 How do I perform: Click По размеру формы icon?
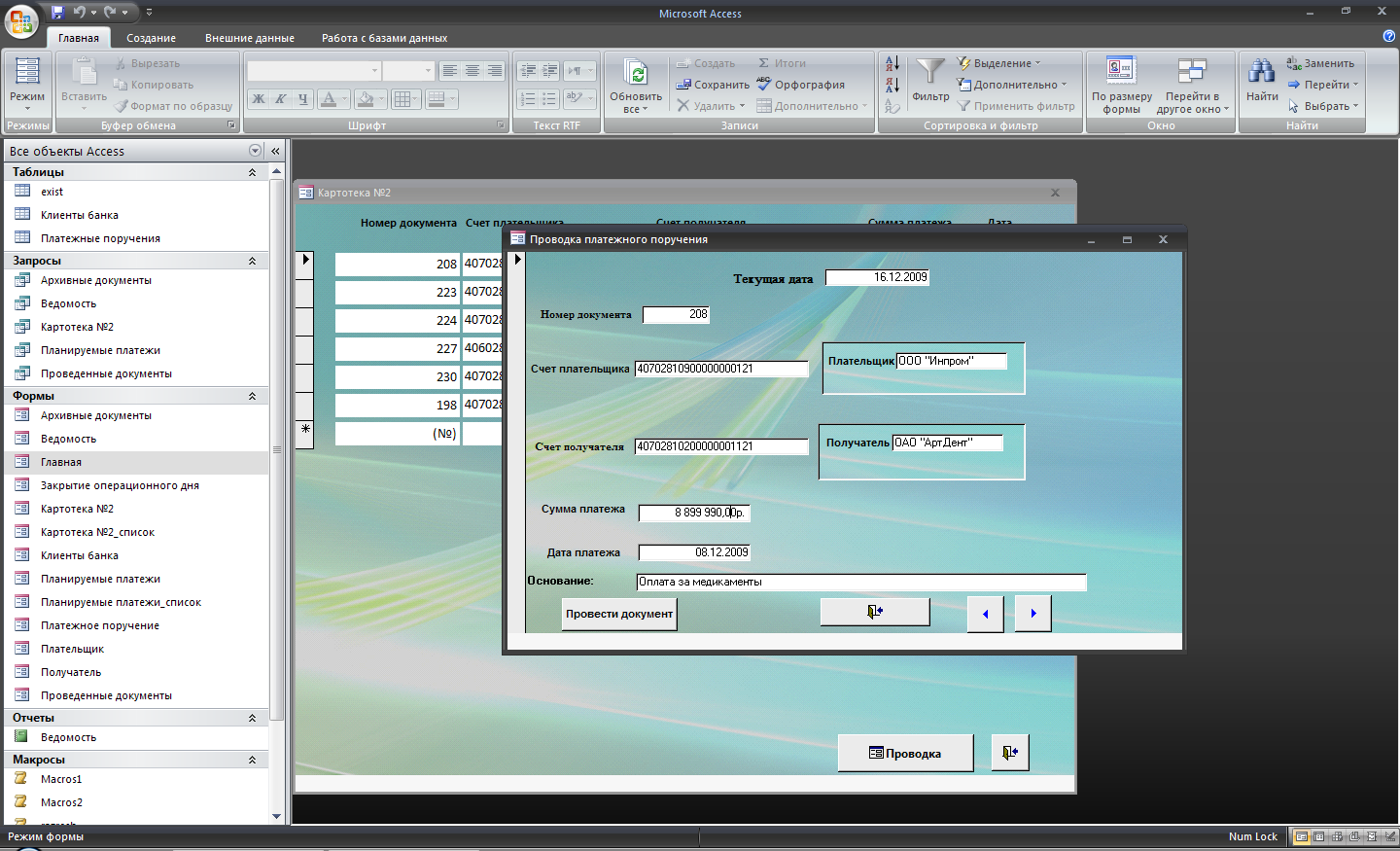1121,70
